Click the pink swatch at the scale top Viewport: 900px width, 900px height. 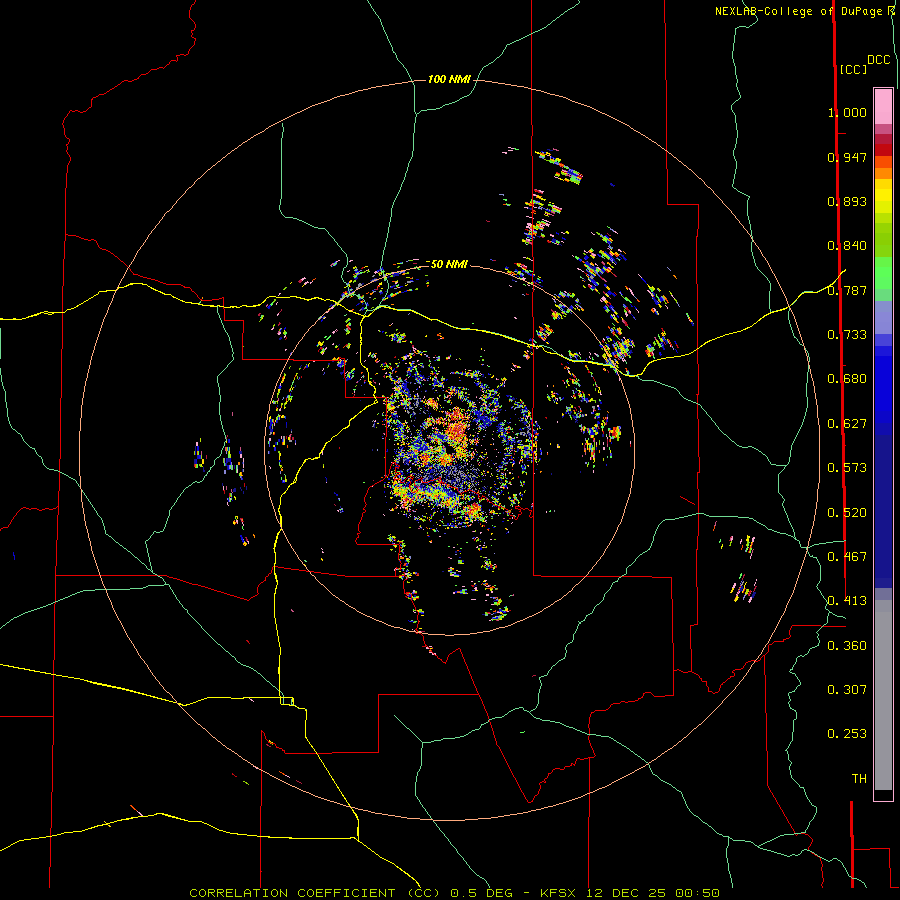pos(883,106)
